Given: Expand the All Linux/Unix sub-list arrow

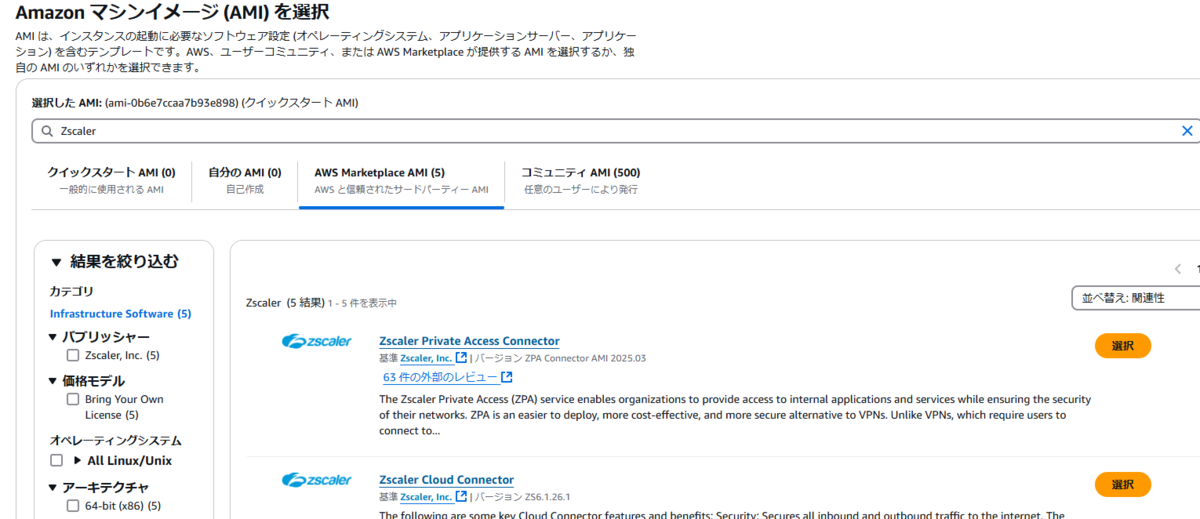Looking at the screenshot, I should tap(78, 461).
